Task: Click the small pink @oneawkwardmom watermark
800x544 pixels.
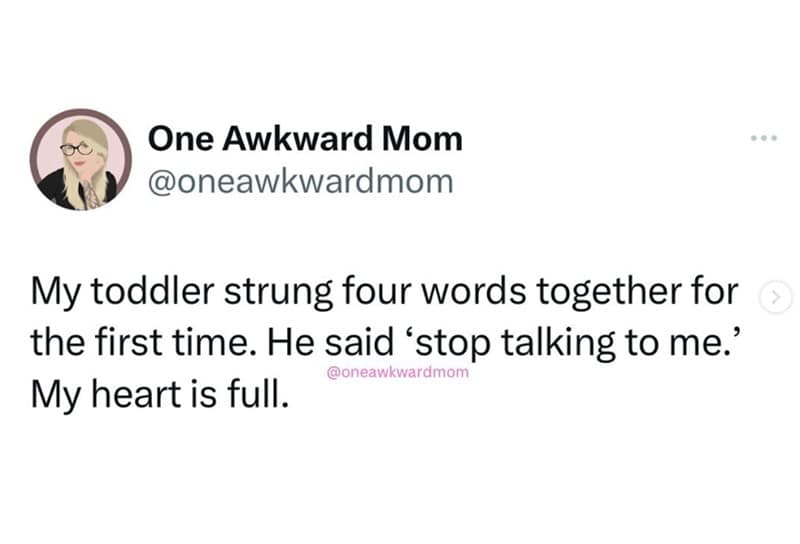Action: (x=398, y=372)
